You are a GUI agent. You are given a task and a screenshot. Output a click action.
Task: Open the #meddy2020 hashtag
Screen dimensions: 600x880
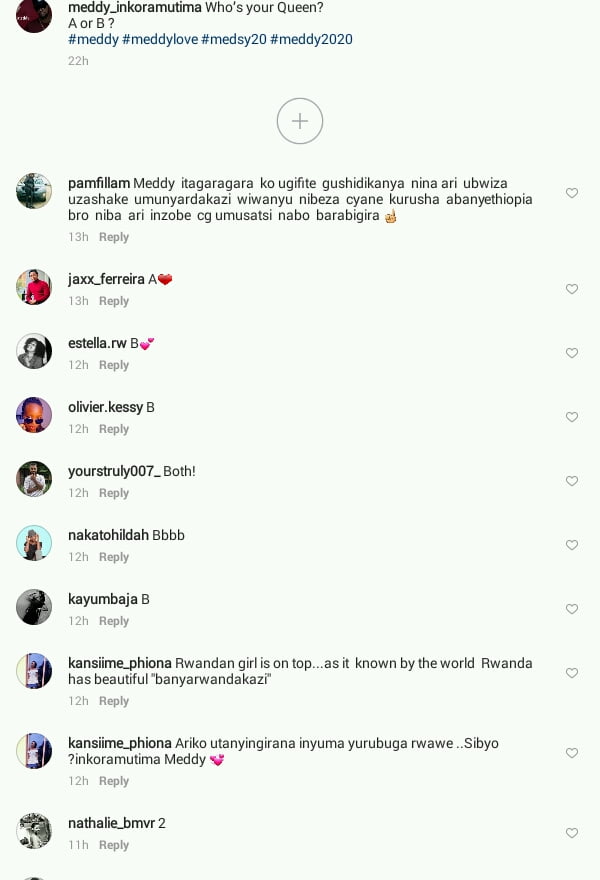click(312, 39)
